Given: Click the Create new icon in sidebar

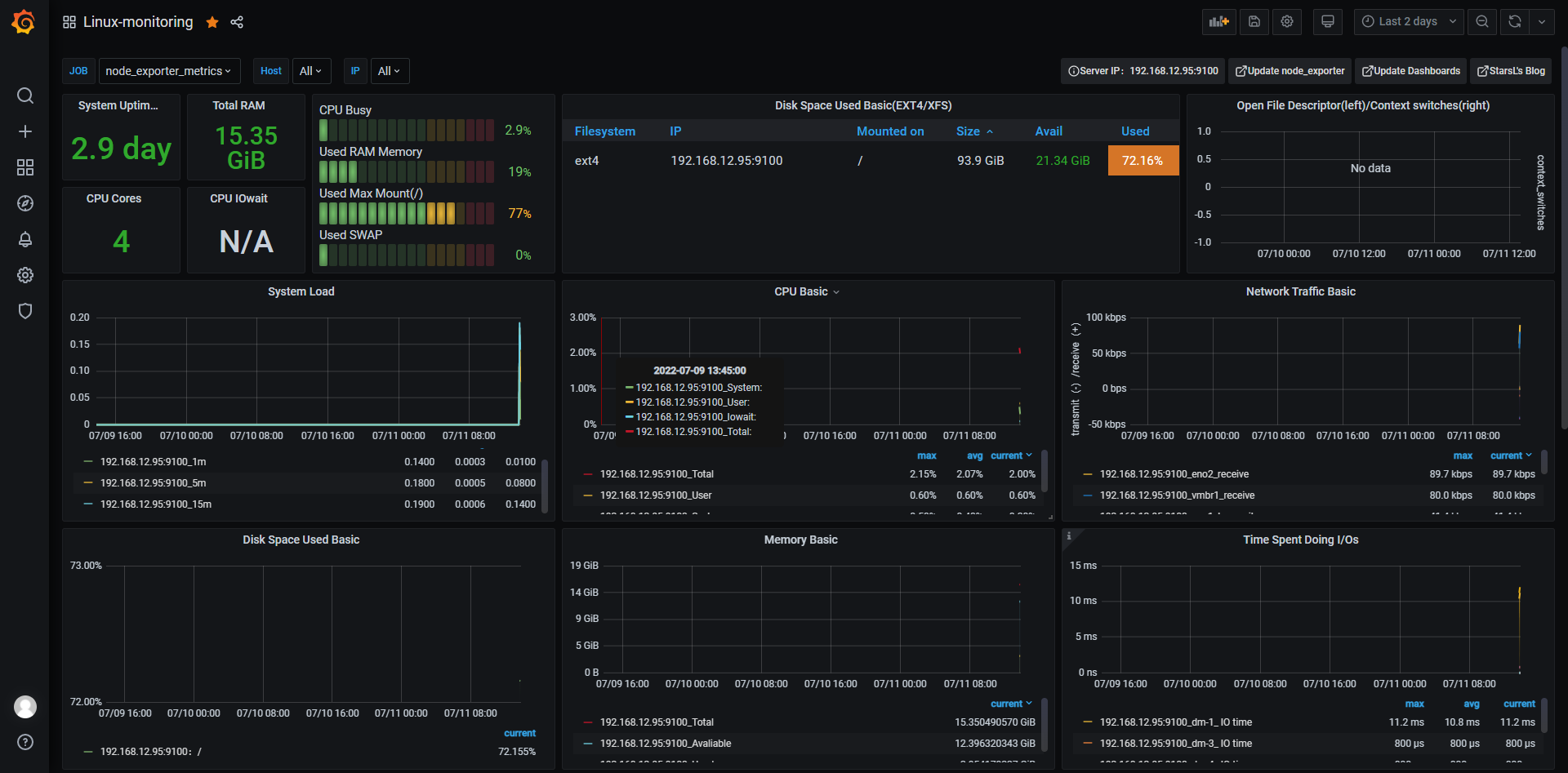Looking at the screenshot, I should click(24, 131).
